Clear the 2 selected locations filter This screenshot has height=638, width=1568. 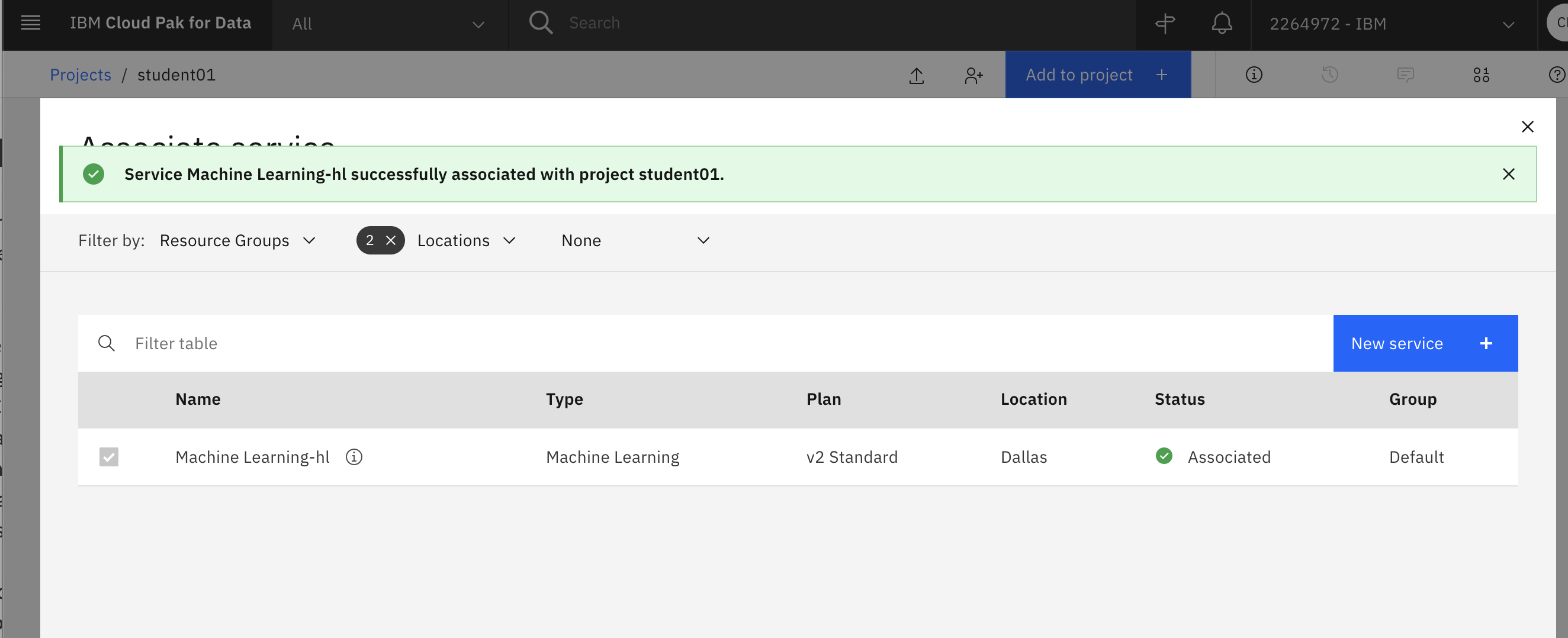click(x=391, y=240)
